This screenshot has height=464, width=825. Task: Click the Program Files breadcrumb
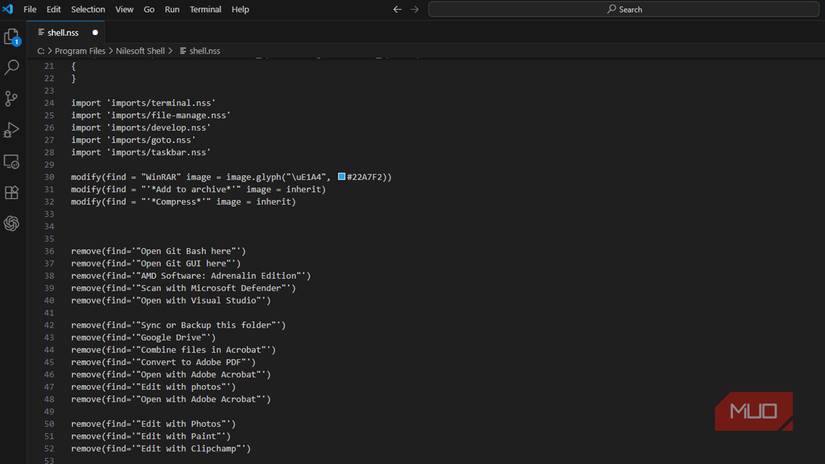80,51
